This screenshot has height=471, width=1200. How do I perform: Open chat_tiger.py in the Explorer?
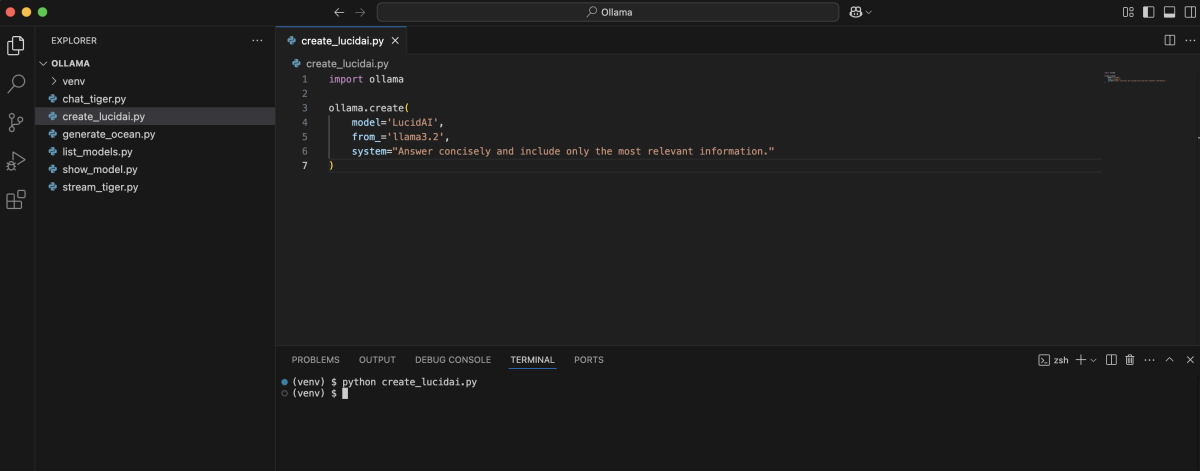click(155, 98)
